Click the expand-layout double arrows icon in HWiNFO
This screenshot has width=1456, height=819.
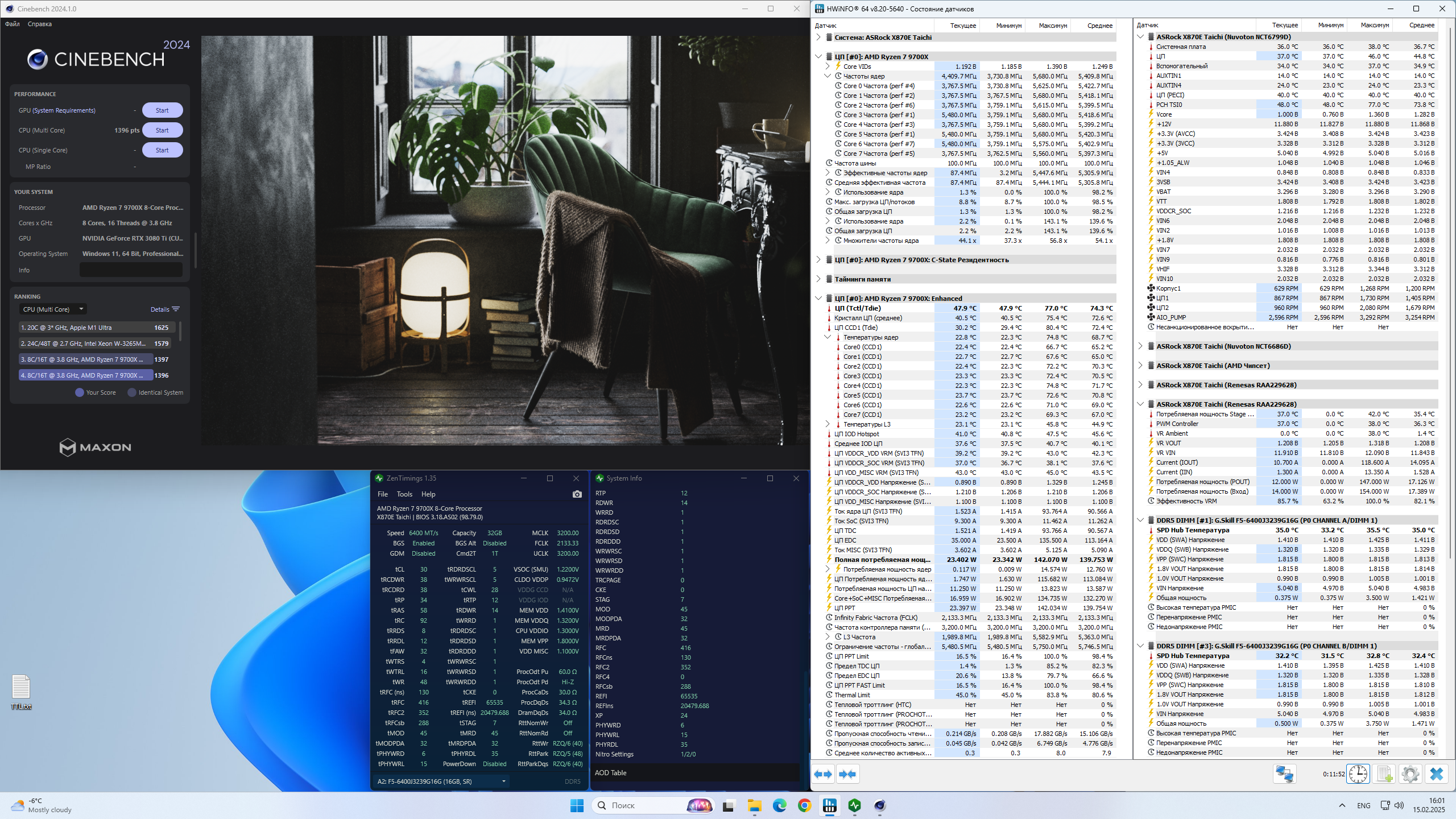tap(823, 774)
